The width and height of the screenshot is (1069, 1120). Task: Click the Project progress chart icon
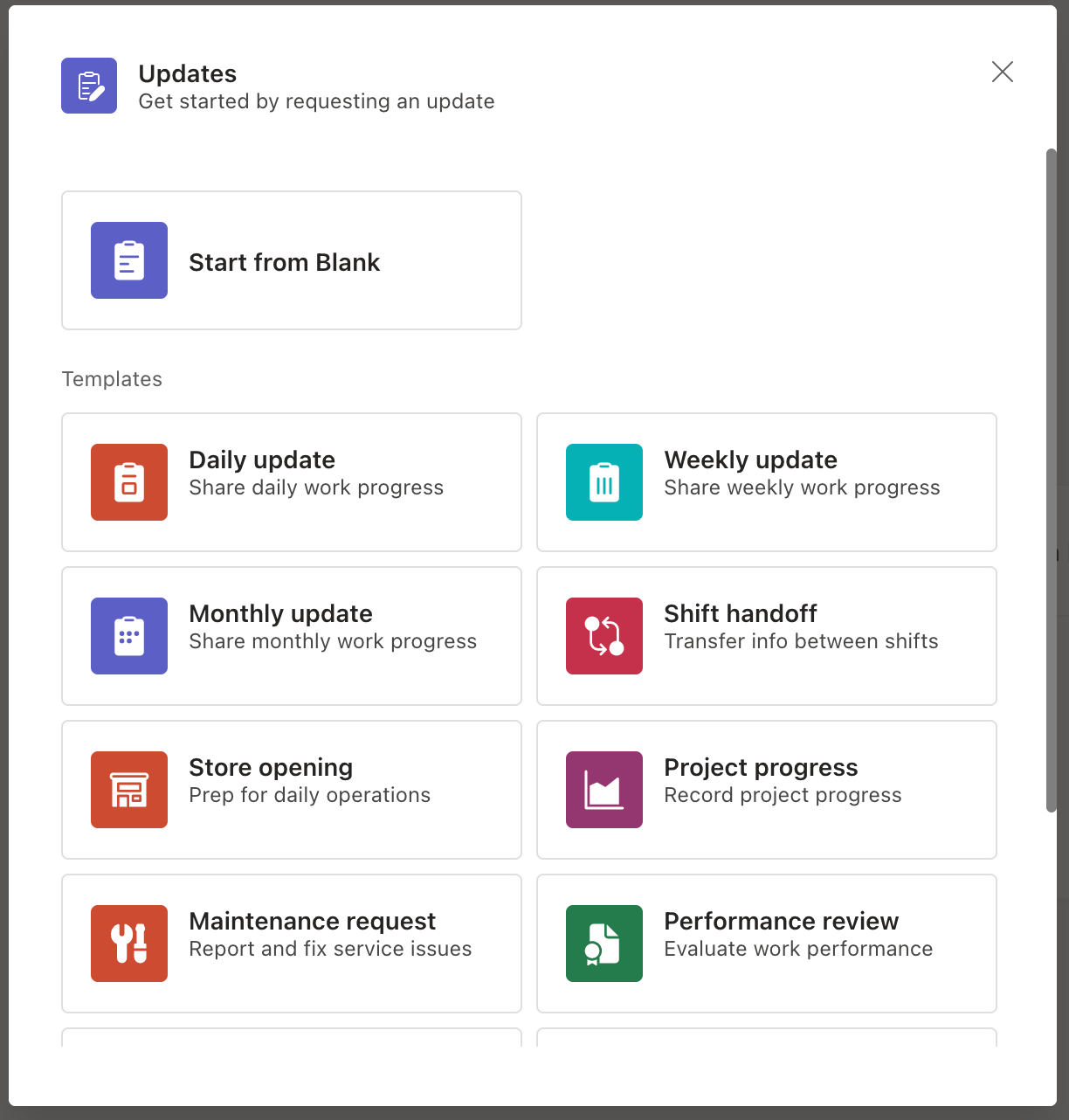[x=604, y=790]
